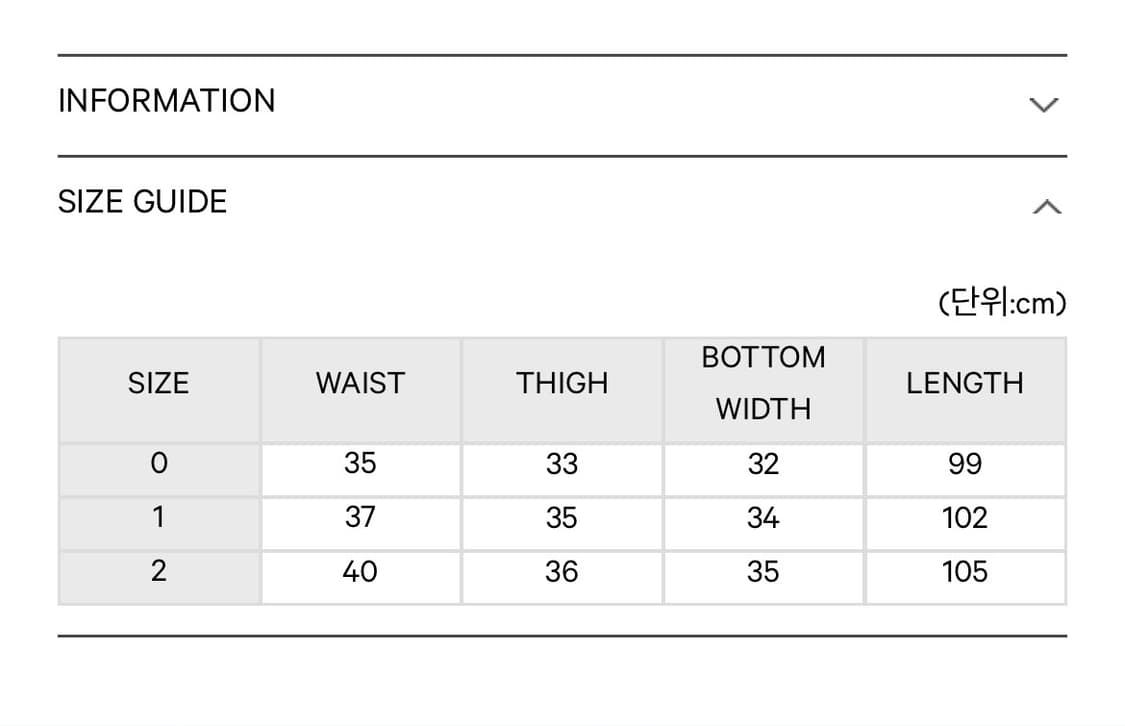Click thigh value 33 cell
Screen dimensions: 1125x726
tap(562, 464)
